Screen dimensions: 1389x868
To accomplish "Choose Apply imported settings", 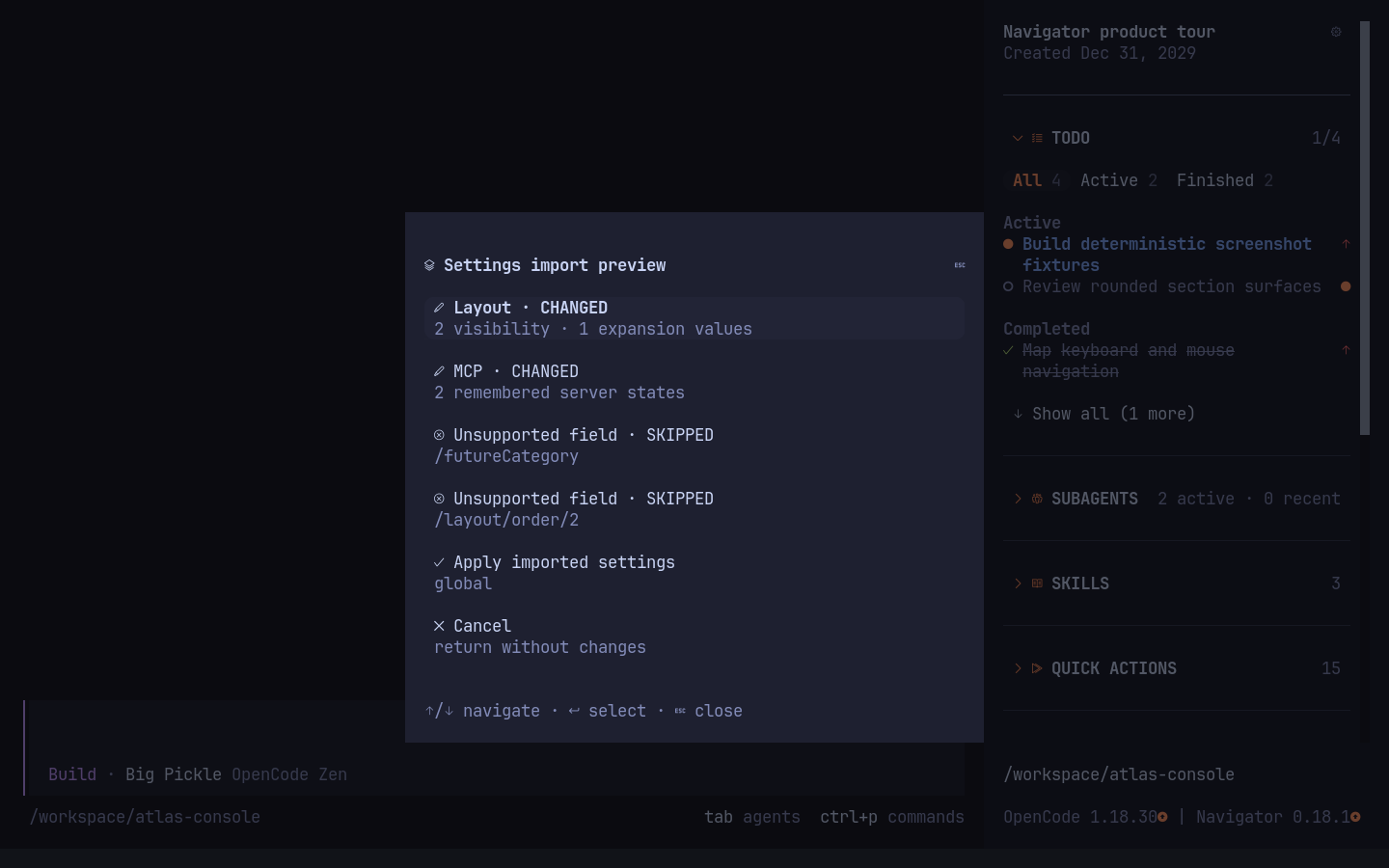I will [694, 573].
